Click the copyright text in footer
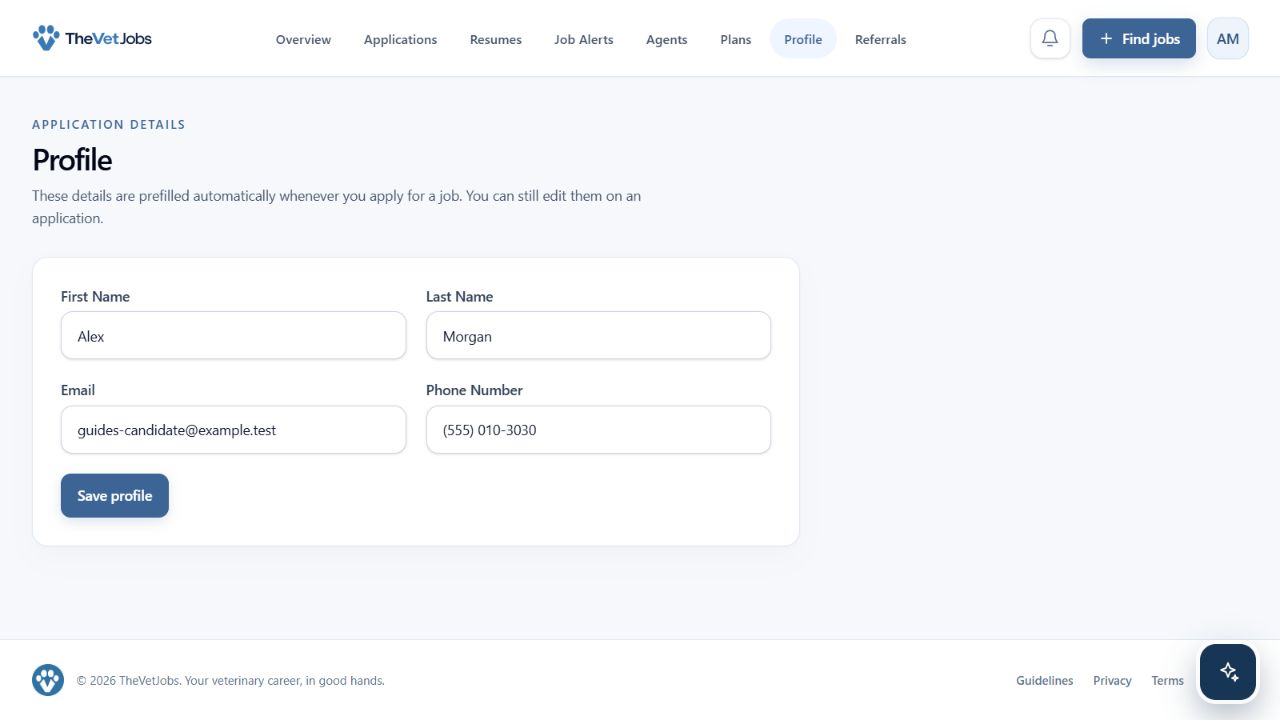Viewport: 1280px width, 720px height. [x=231, y=681]
